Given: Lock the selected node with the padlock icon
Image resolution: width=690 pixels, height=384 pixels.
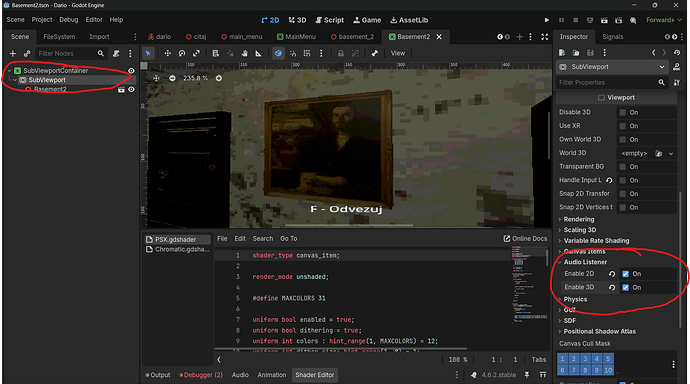Looking at the screenshot, I should pos(341,53).
